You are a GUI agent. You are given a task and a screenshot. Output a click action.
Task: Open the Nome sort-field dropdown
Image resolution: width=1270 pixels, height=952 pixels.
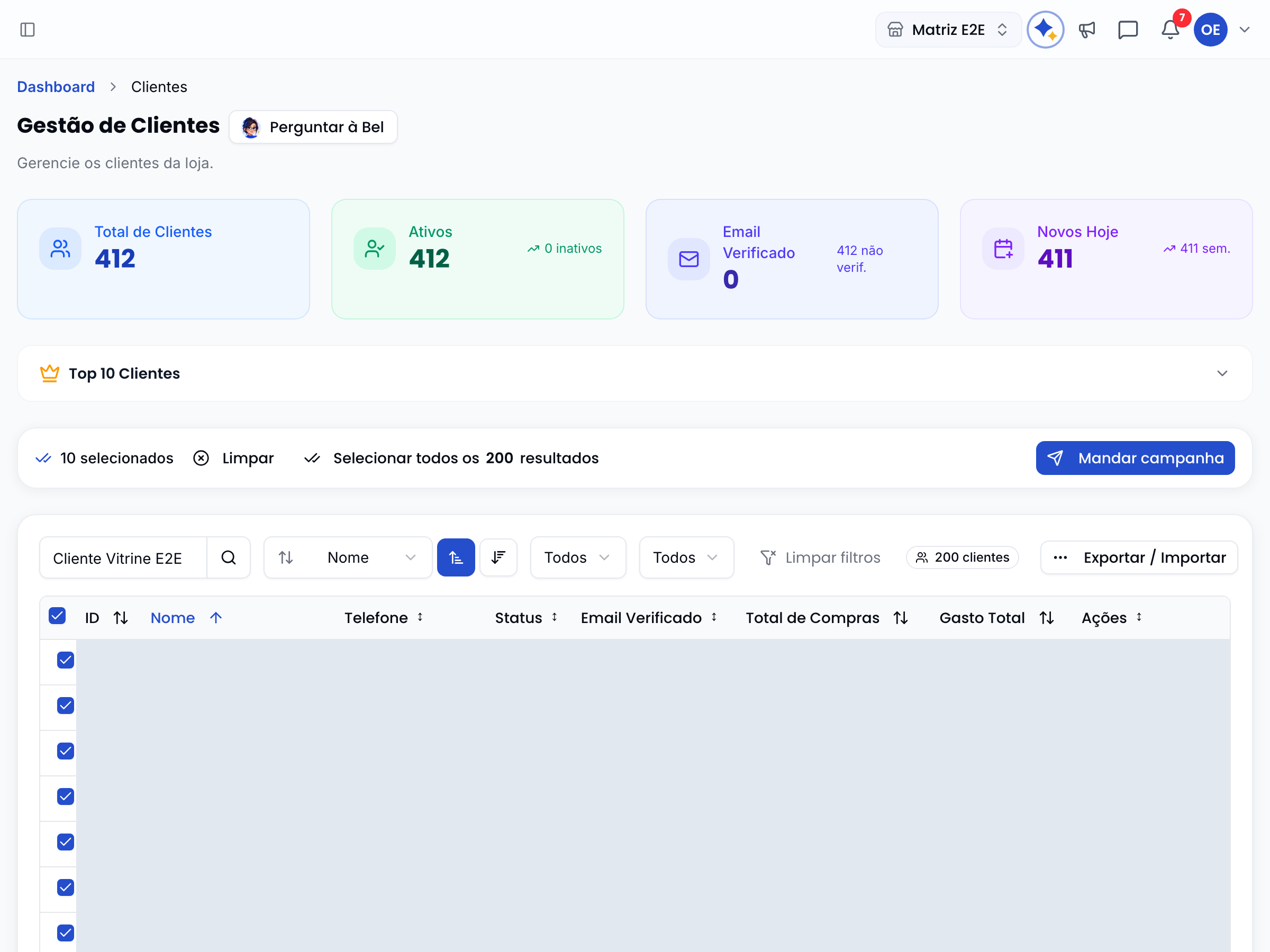click(x=348, y=557)
